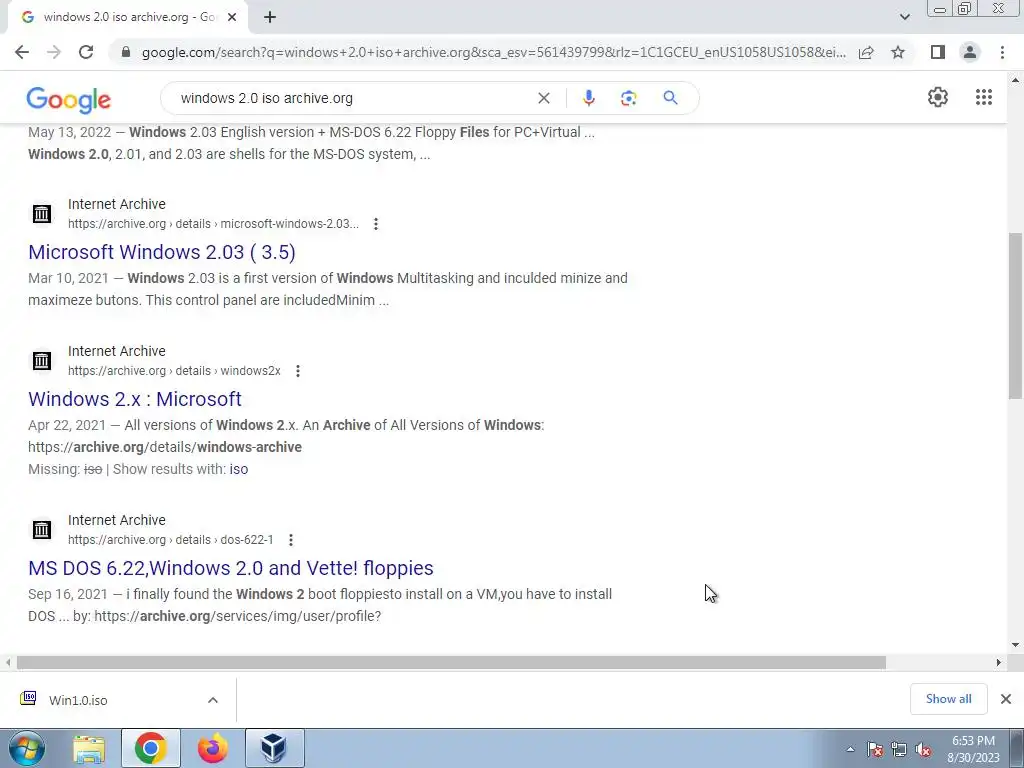Click the archive.org › details › dos-622-1 URL
Viewport: 1024px width, 768px height.
171,540
